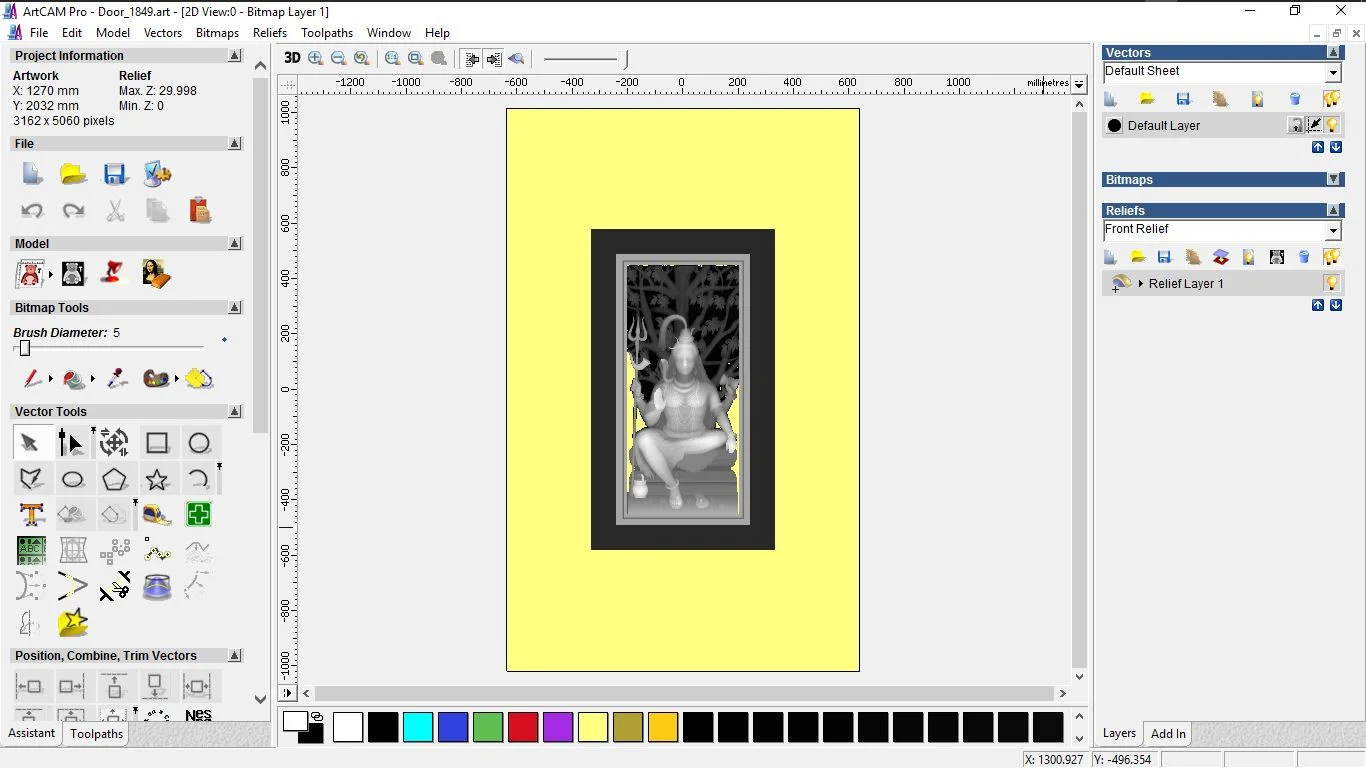The height and width of the screenshot is (768, 1366).
Task: Pick the Create Rectangle vector tool
Action: (x=157, y=443)
